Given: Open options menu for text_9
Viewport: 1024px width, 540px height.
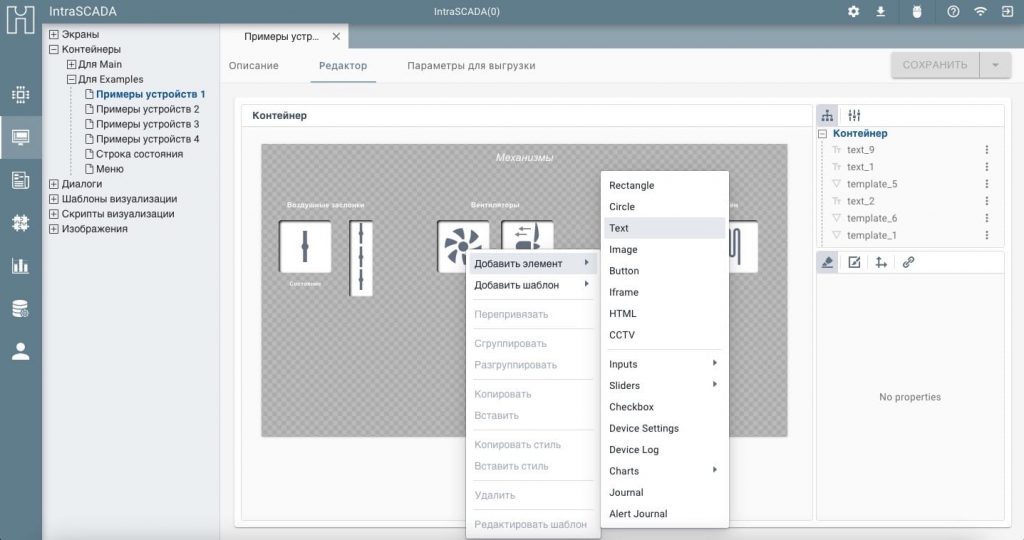Looking at the screenshot, I should pos(987,150).
